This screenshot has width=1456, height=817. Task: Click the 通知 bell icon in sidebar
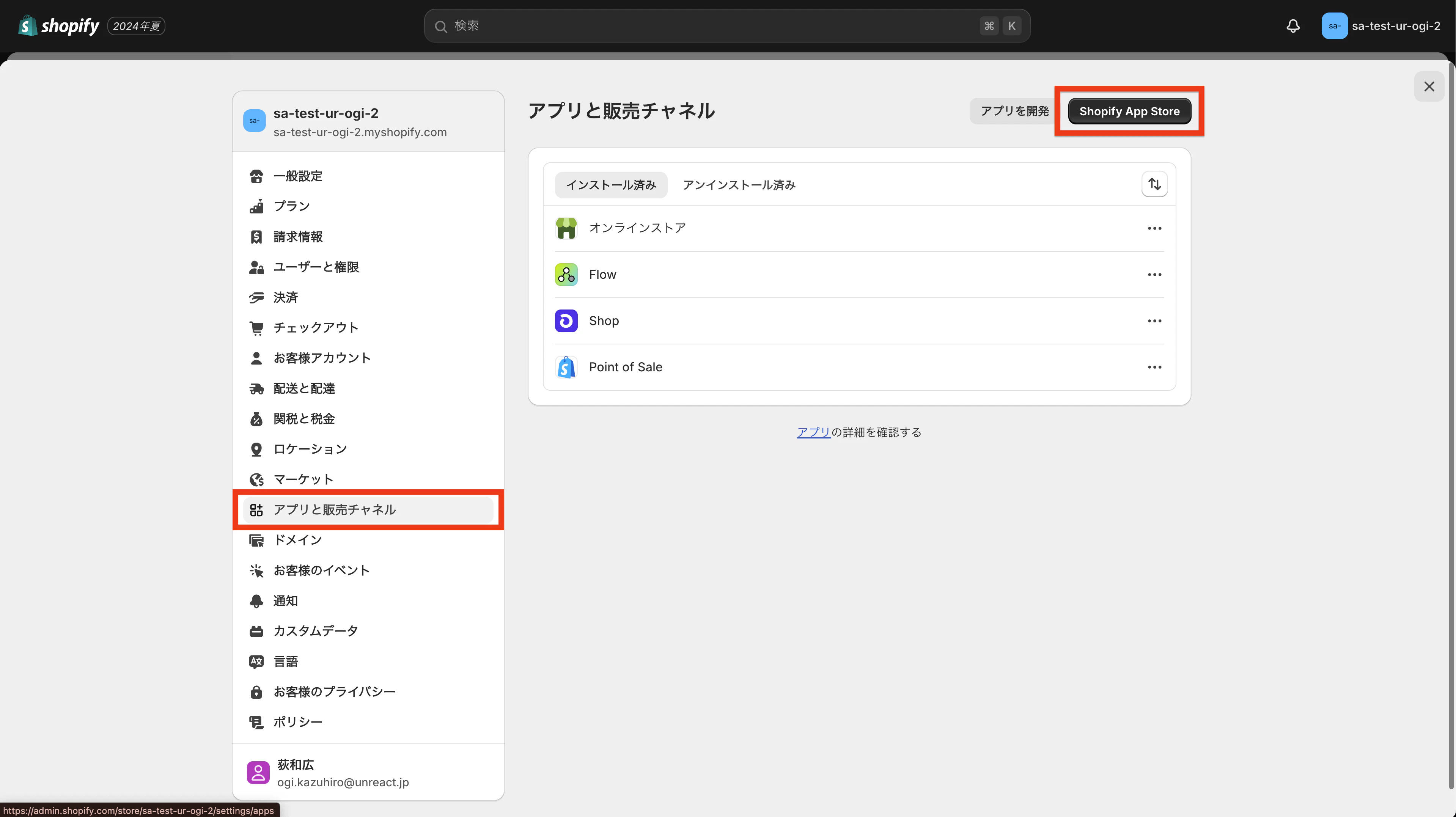(256, 601)
